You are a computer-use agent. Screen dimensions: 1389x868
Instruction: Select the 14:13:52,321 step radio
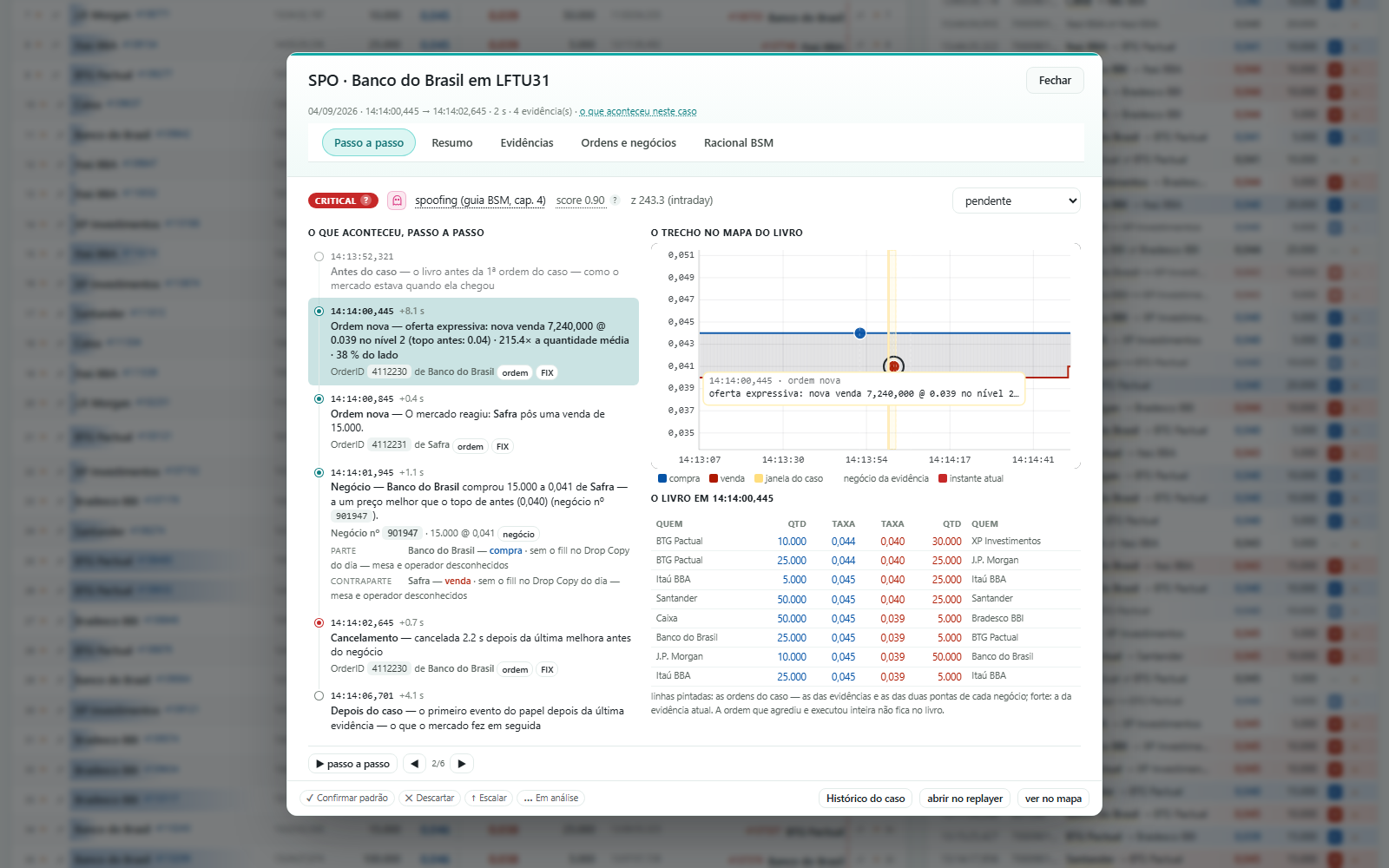click(x=319, y=257)
